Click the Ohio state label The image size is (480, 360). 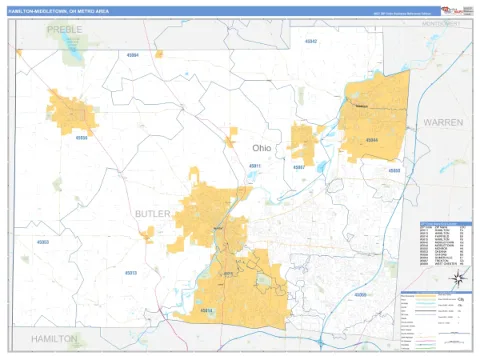[262, 148]
